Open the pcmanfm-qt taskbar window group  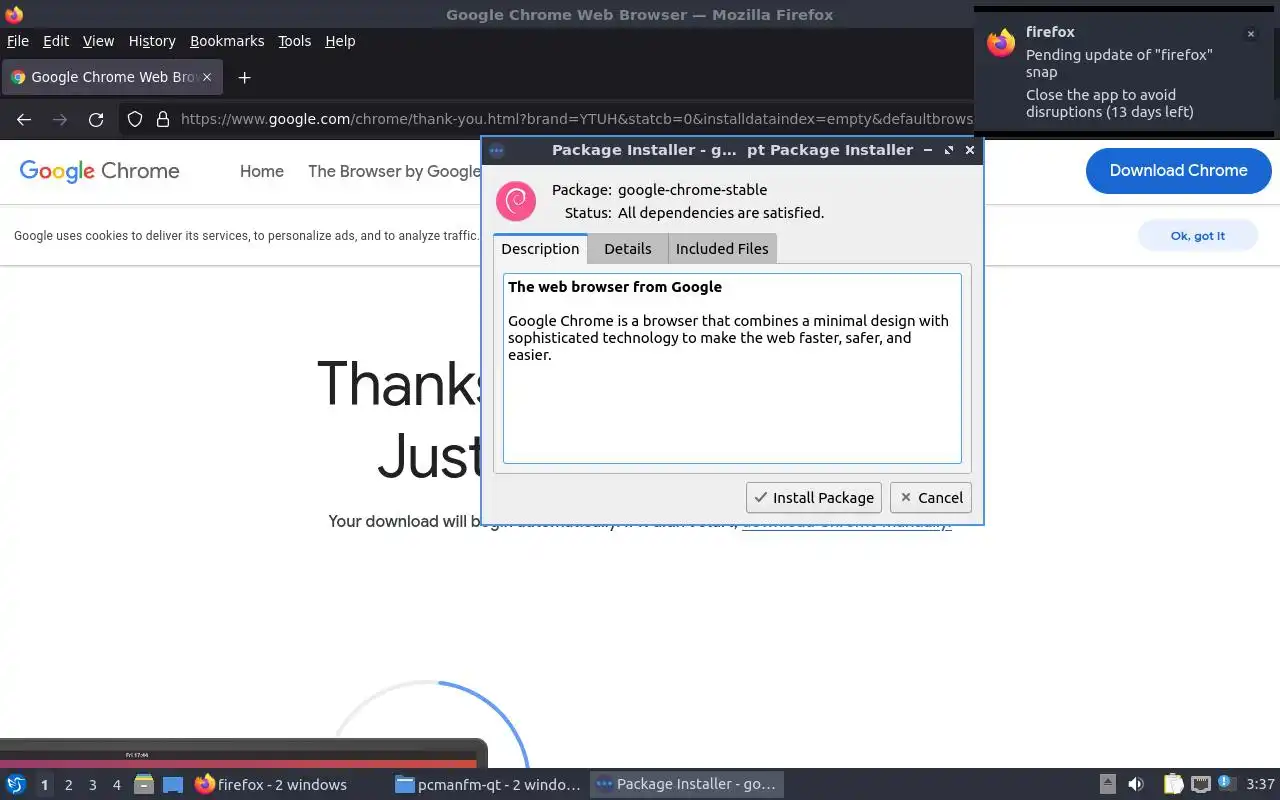coord(488,784)
